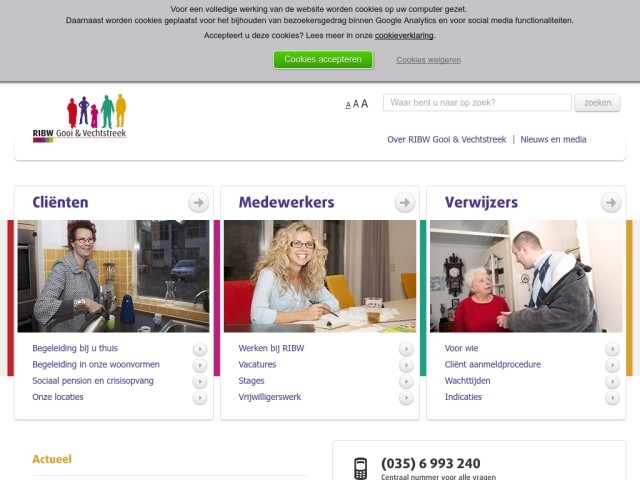Click the mobile phone icon
The height and width of the screenshot is (480, 640).
click(x=360, y=468)
